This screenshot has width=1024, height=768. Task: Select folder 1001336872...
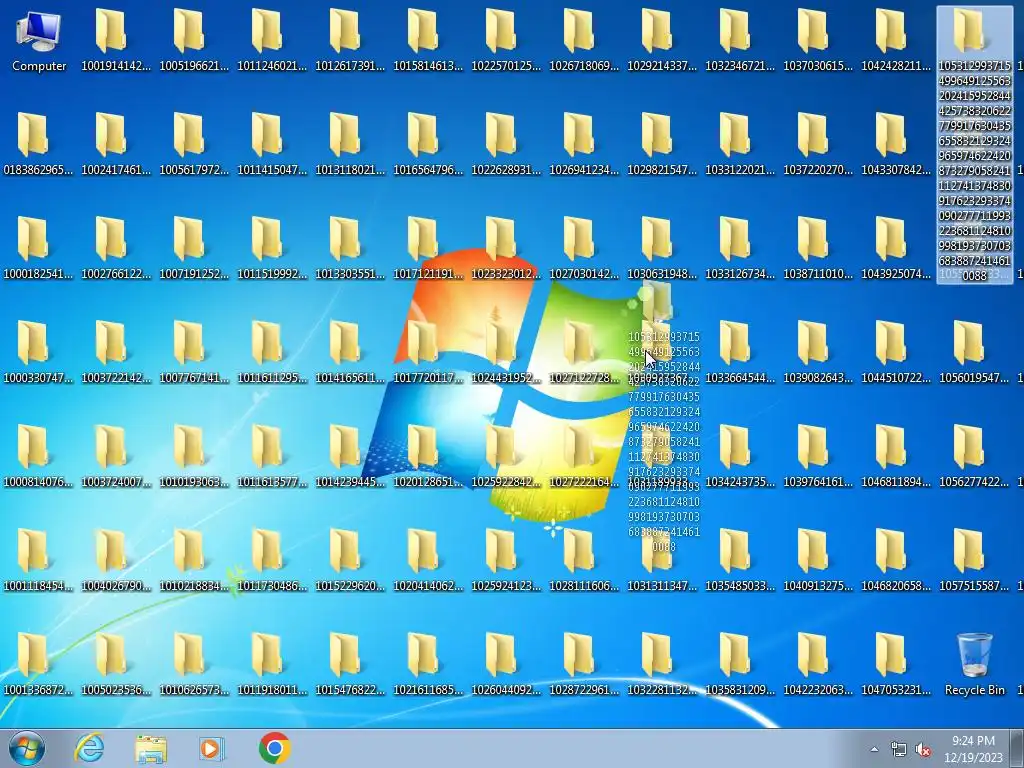(38, 664)
